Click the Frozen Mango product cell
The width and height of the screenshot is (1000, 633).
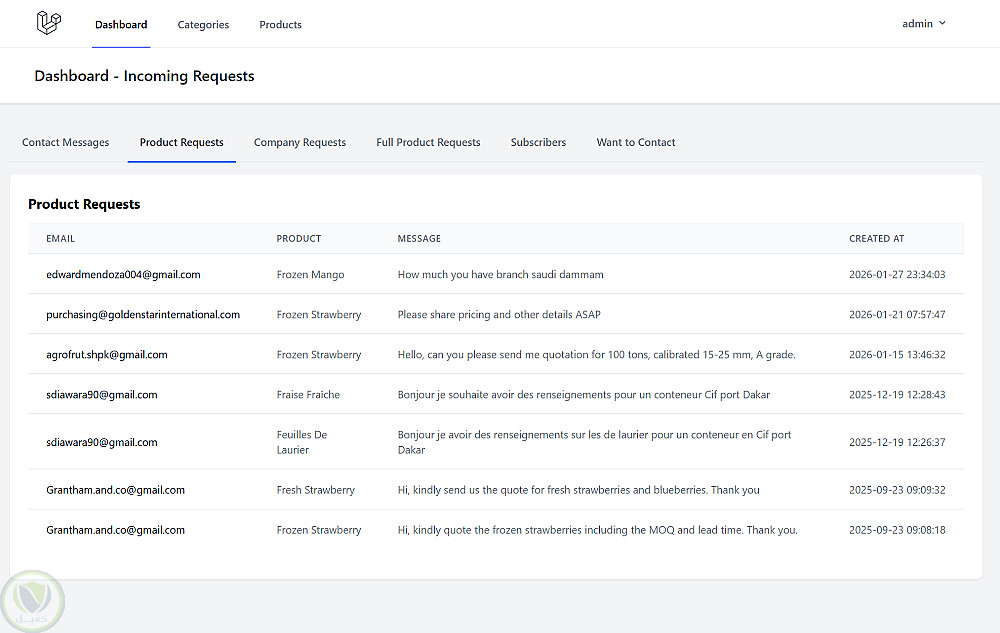310,274
